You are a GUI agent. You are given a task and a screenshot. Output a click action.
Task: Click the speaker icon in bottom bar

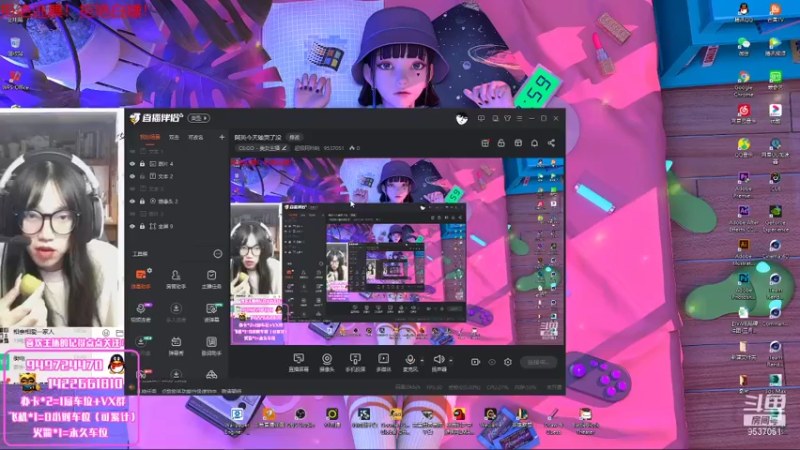[438, 360]
